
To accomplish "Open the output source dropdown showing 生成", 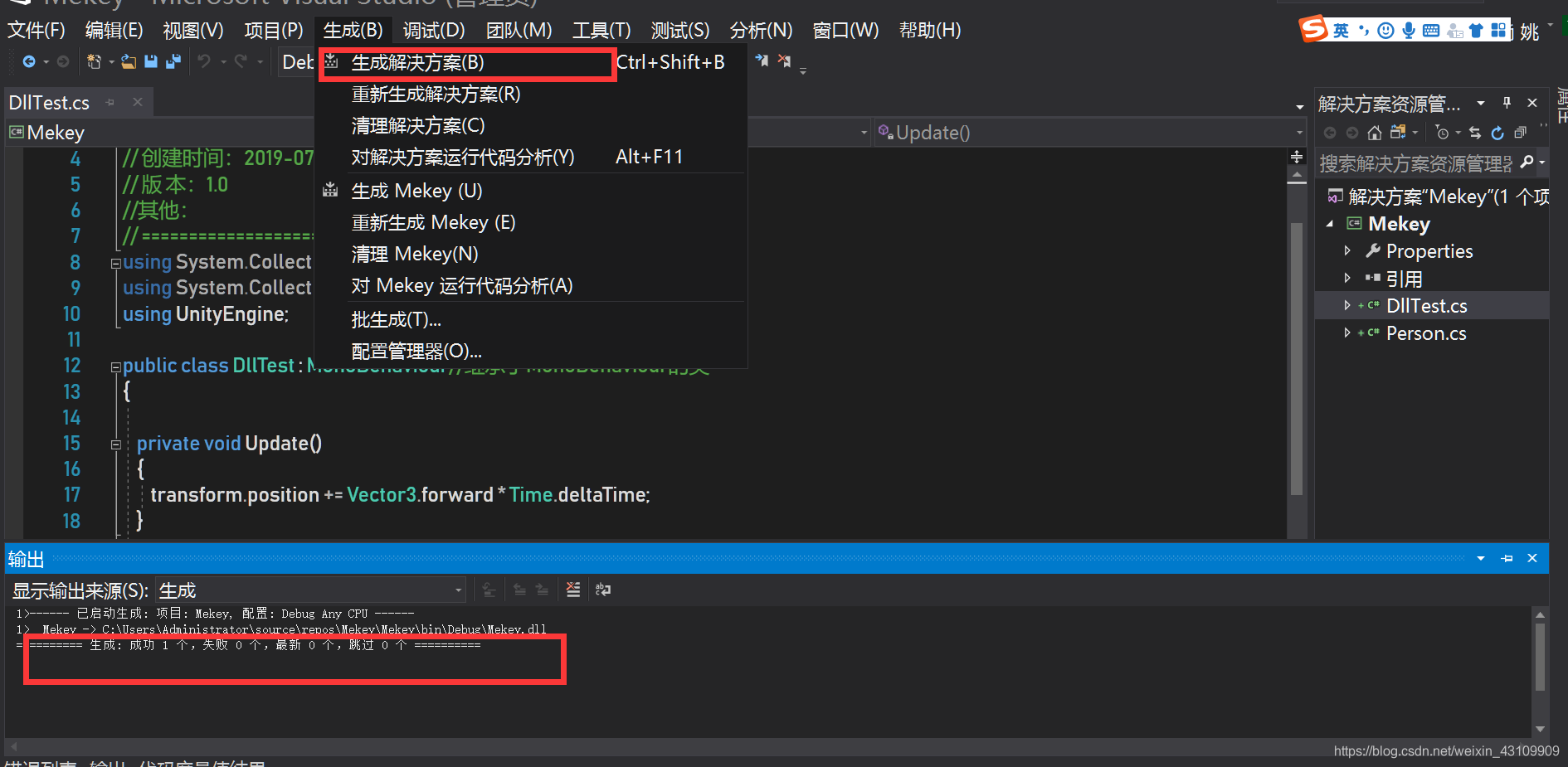I will coord(311,590).
